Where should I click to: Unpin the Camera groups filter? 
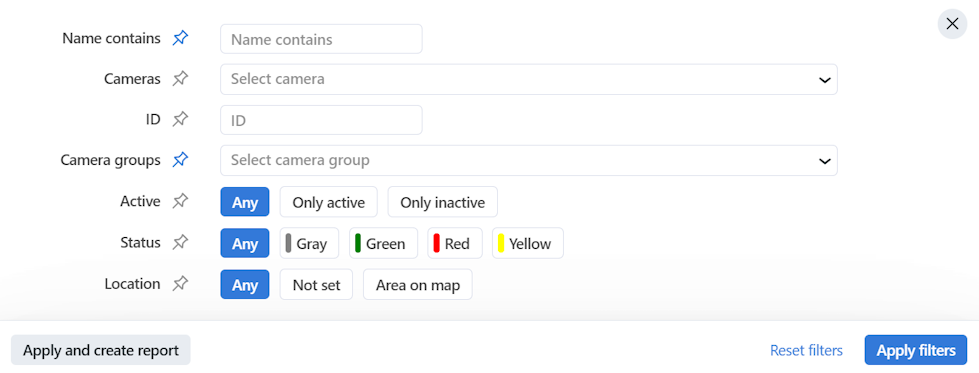point(180,160)
